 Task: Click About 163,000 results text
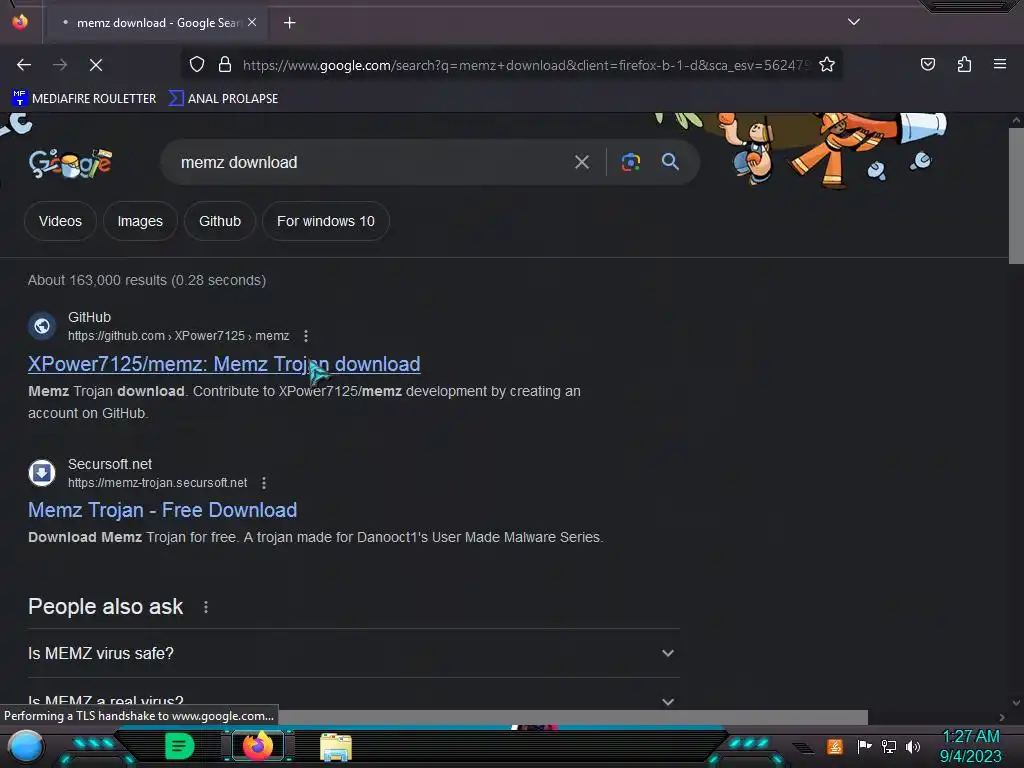(x=147, y=280)
